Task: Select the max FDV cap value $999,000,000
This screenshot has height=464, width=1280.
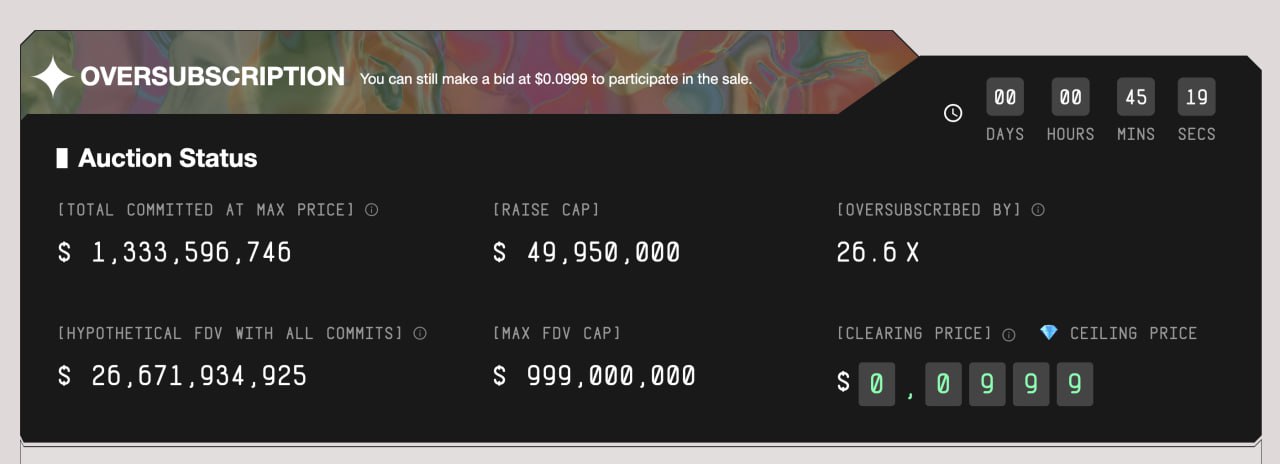Action: [x=595, y=376]
